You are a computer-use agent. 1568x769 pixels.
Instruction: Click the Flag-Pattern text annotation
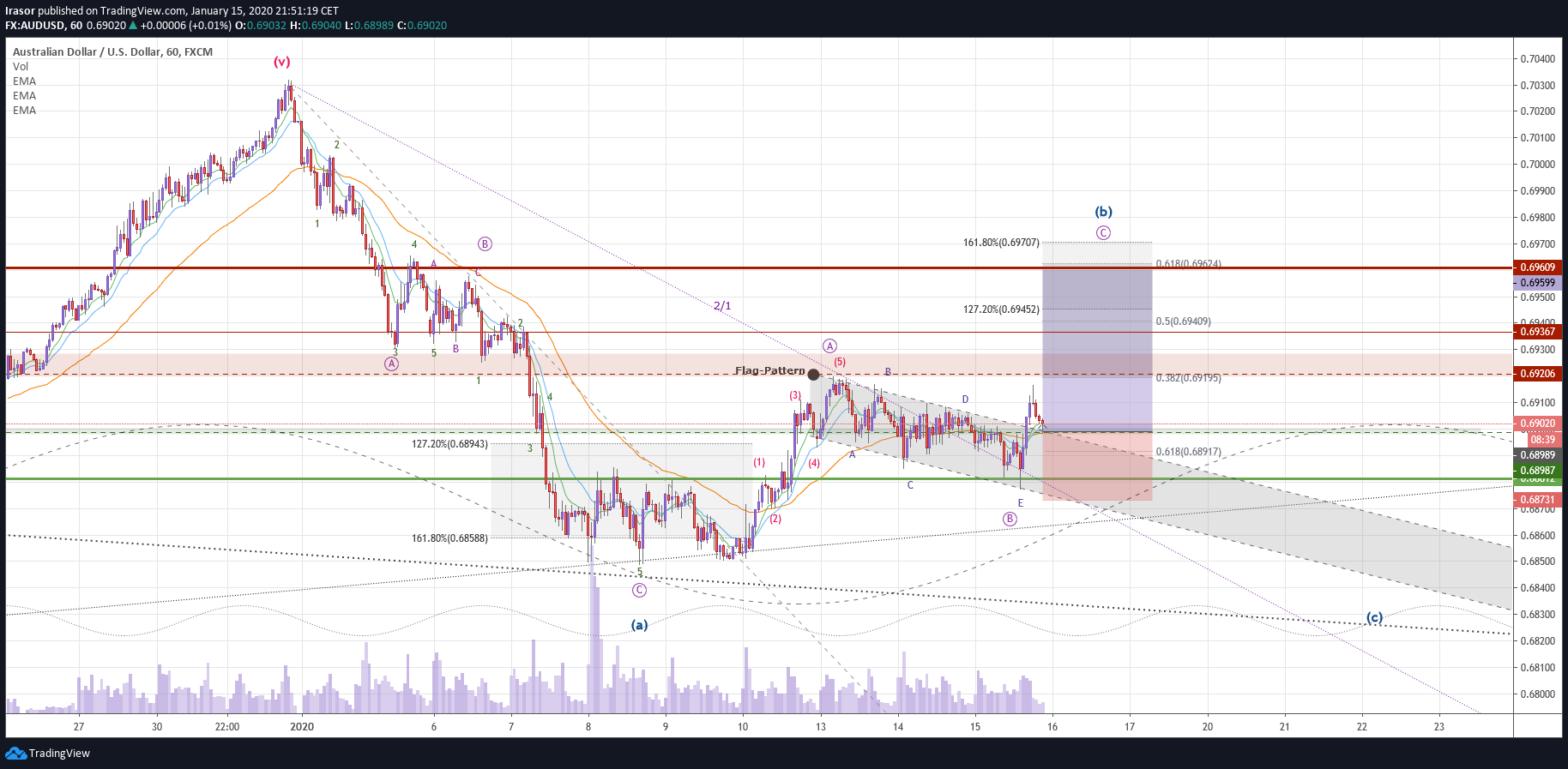[769, 370]
